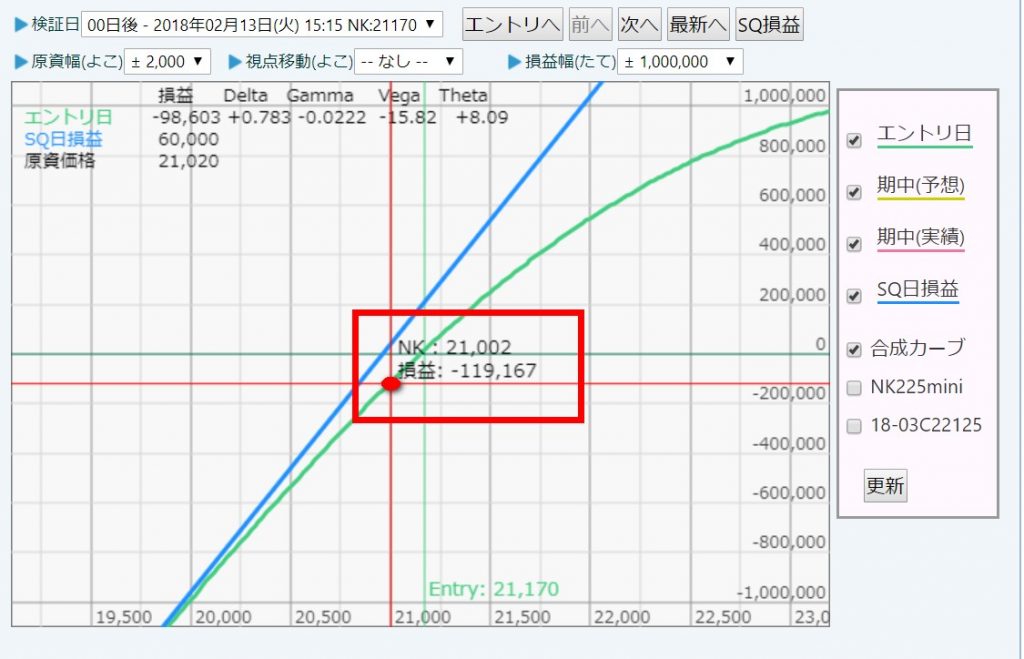This screenshot has width=1024, height=659.
Task: Click the Gamma value -0.0222
Action: coord(332,118)
